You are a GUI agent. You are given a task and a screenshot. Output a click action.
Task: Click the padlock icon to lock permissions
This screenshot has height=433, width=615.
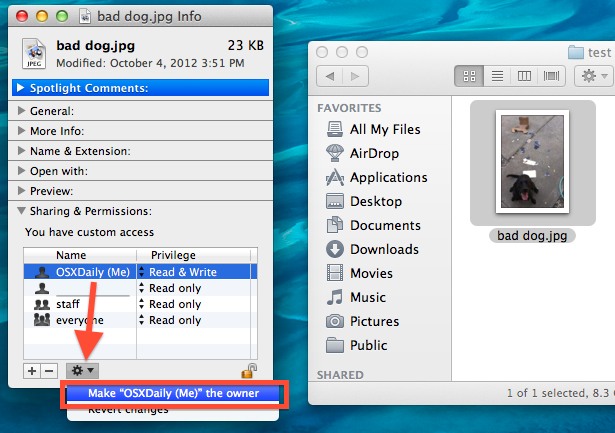(249, 371)
